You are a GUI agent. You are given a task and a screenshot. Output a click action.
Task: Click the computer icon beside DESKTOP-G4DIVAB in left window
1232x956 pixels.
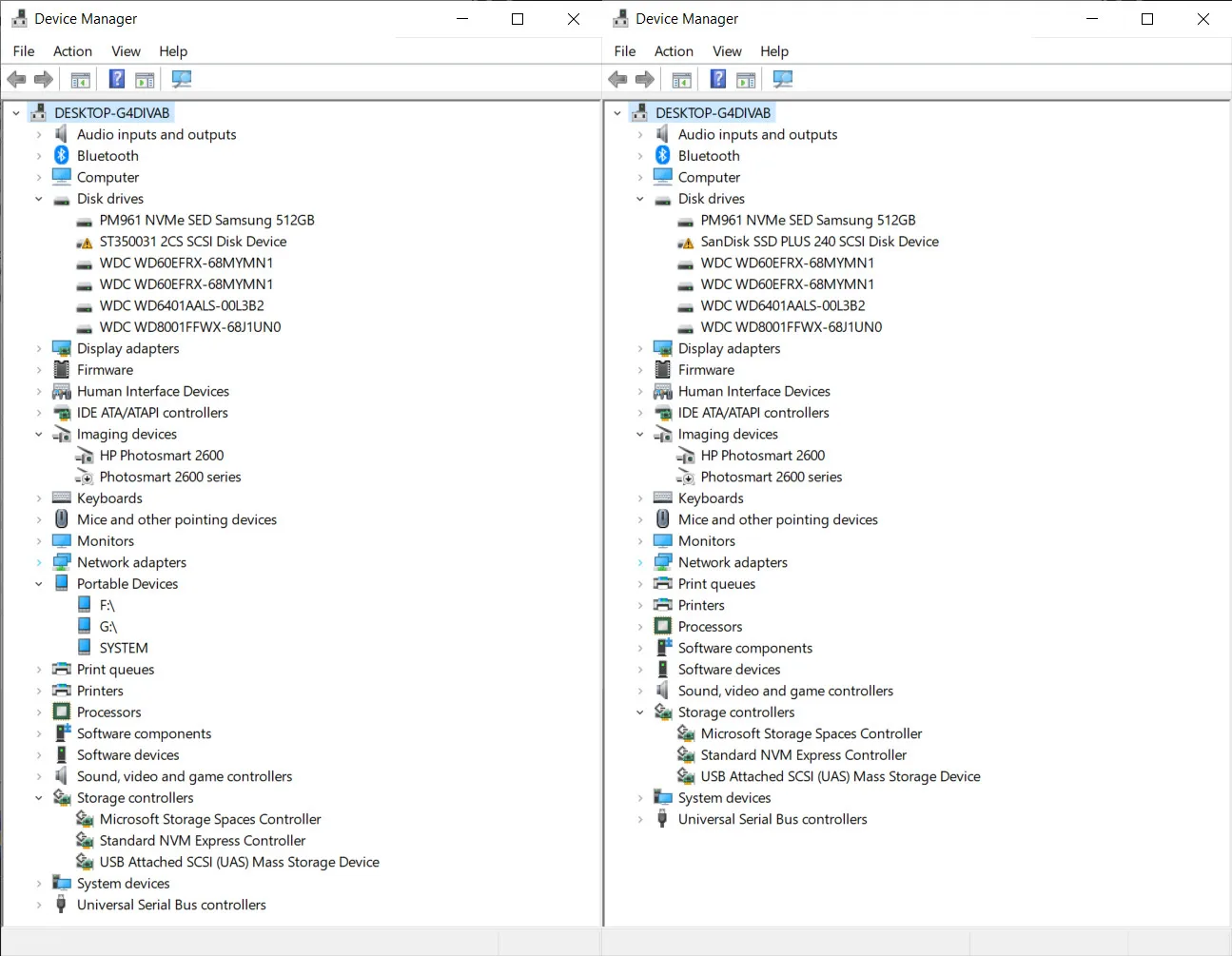coord(38,112)
